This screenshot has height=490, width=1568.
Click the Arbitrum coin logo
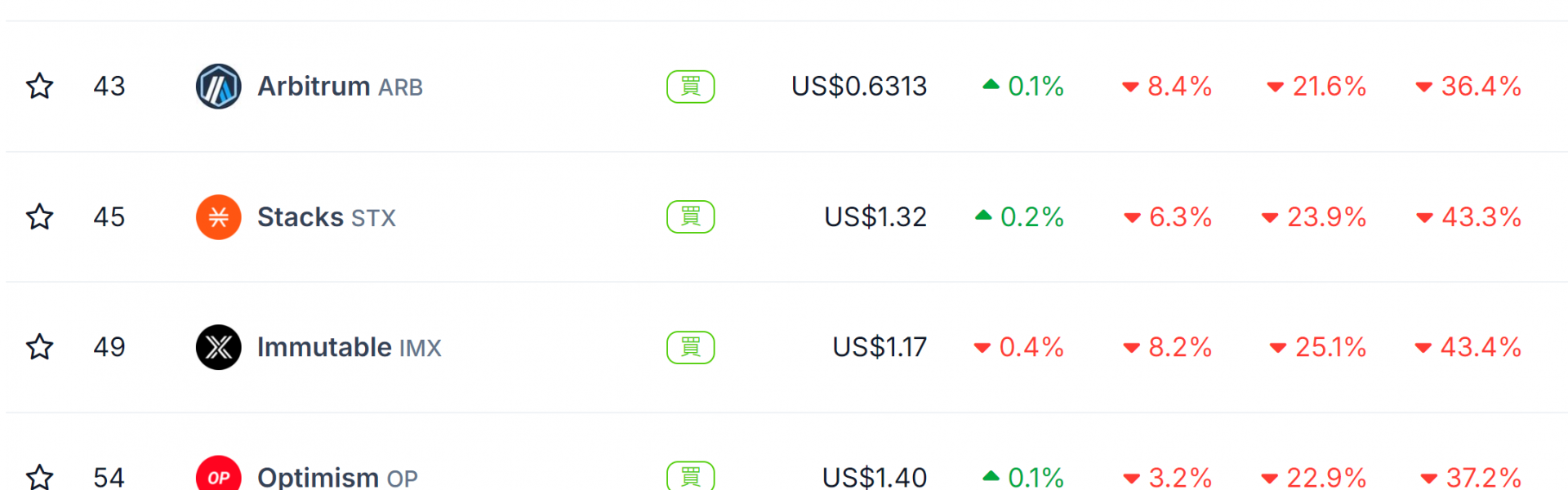(219, 87)
